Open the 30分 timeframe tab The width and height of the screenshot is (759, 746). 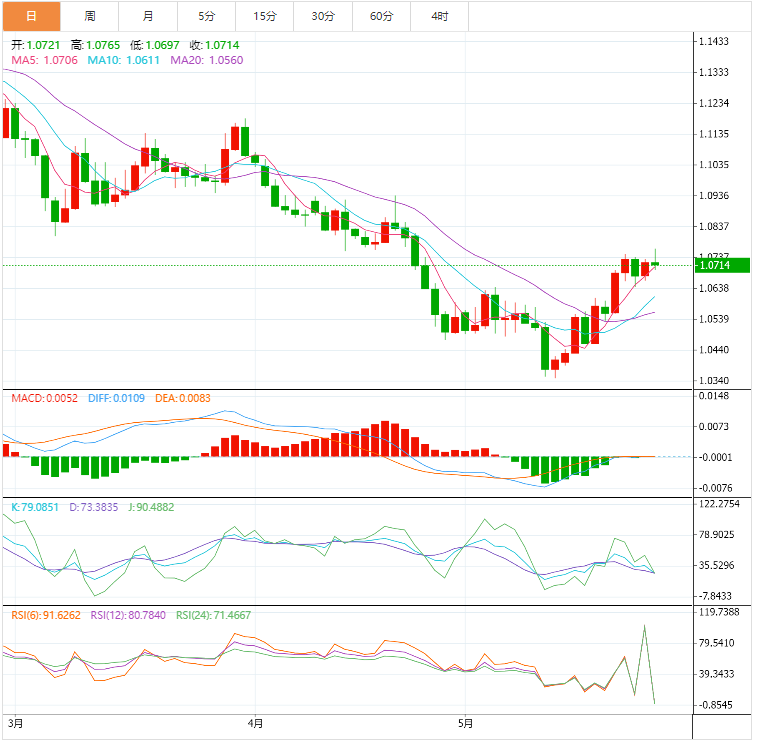(x=323, y=16)
